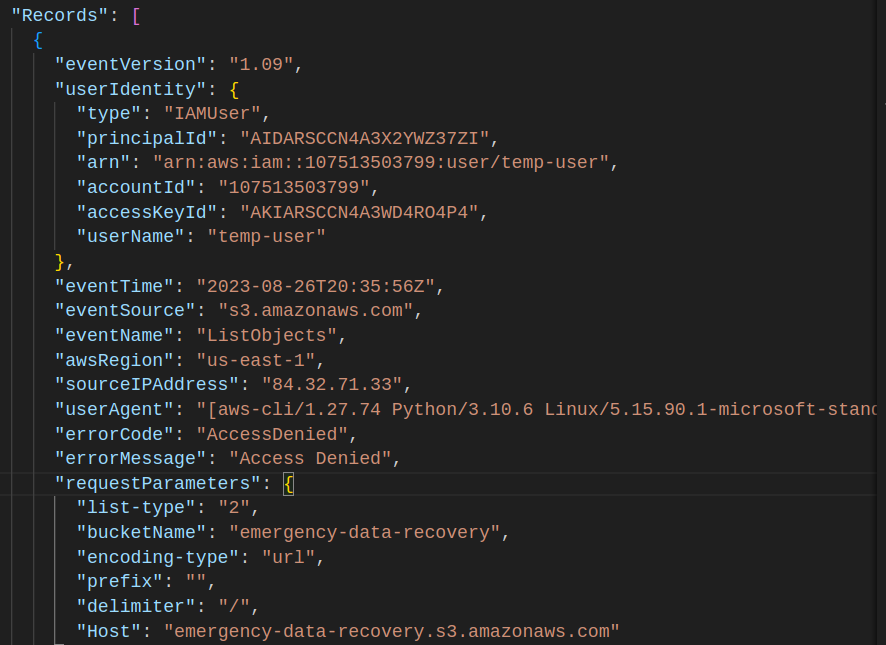Click the eventTime timestamp value
The image size is (886, 645).
pos(314,286)
